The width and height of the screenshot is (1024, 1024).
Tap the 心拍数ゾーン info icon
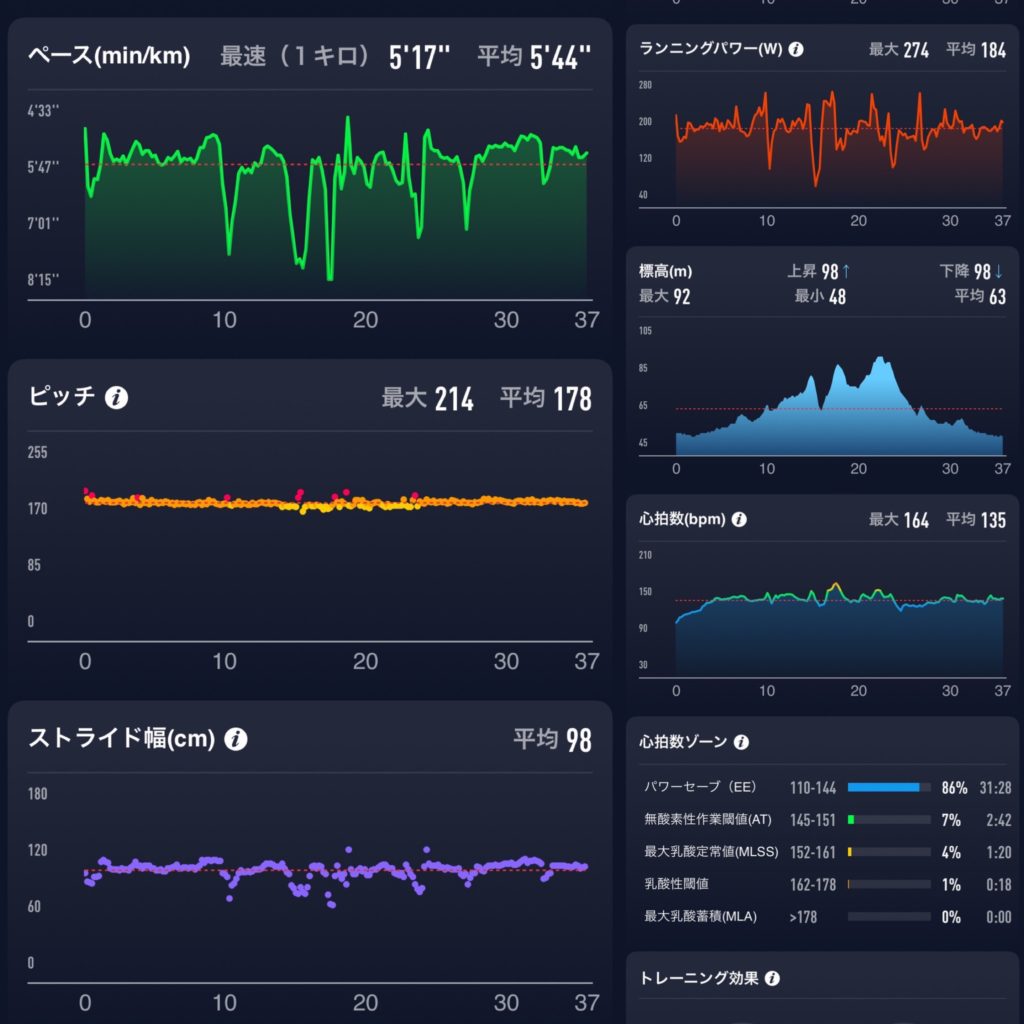(x=741, y=742)
